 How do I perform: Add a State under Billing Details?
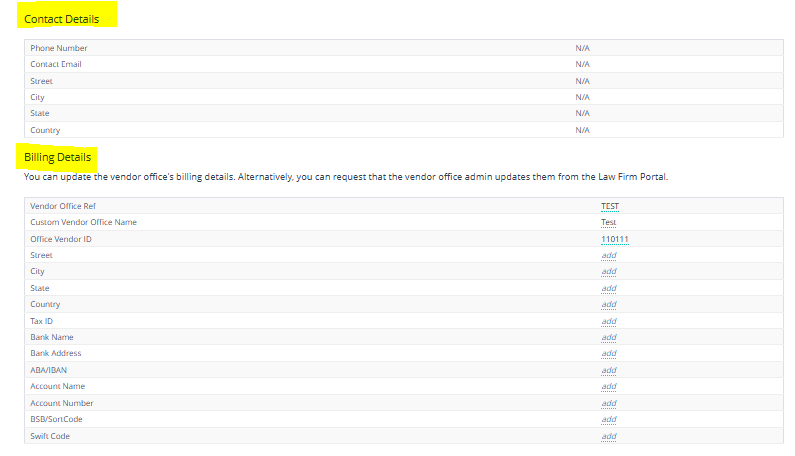click(x=608, y=288)
